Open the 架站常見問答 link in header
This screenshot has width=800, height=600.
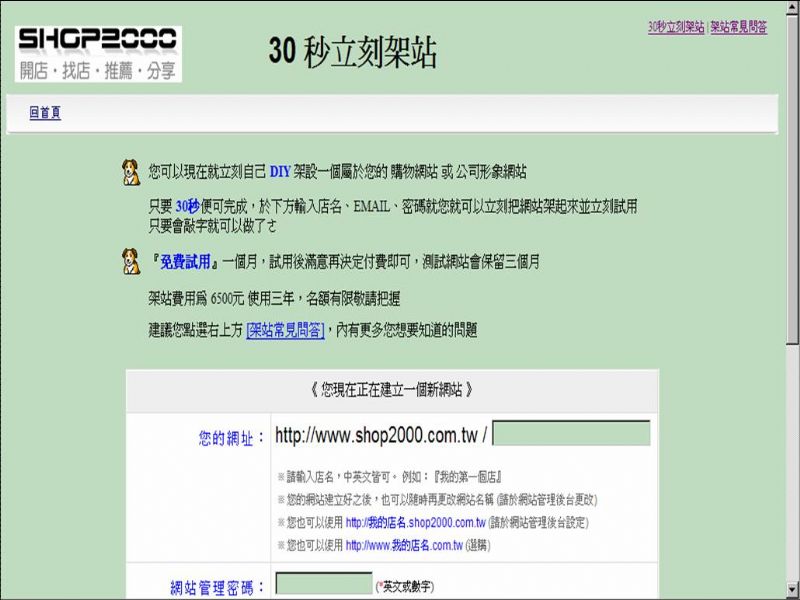tap(739, 27)
